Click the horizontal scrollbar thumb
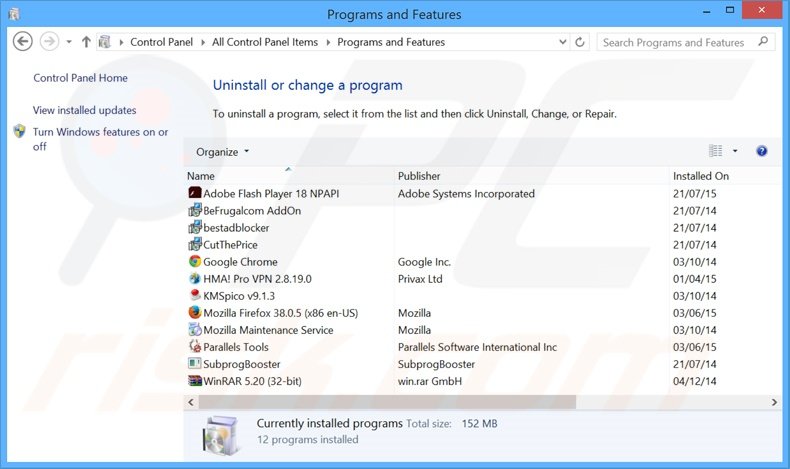 coord(387,402)
